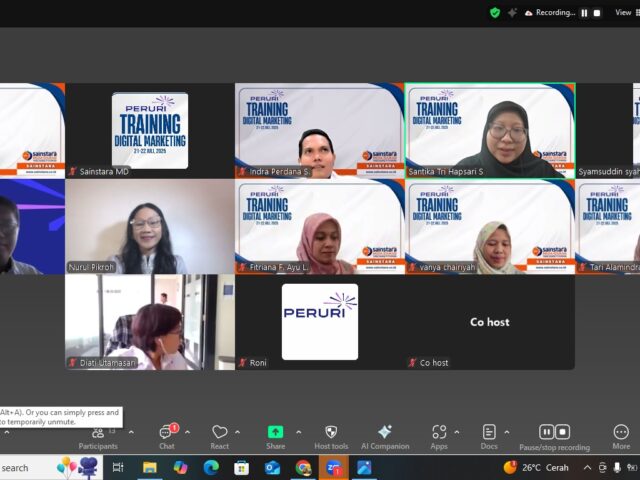This screenshot has width=640, height=480.
Task: Select Diati Utamasari video tile
Action: click(x=150, y=322)
